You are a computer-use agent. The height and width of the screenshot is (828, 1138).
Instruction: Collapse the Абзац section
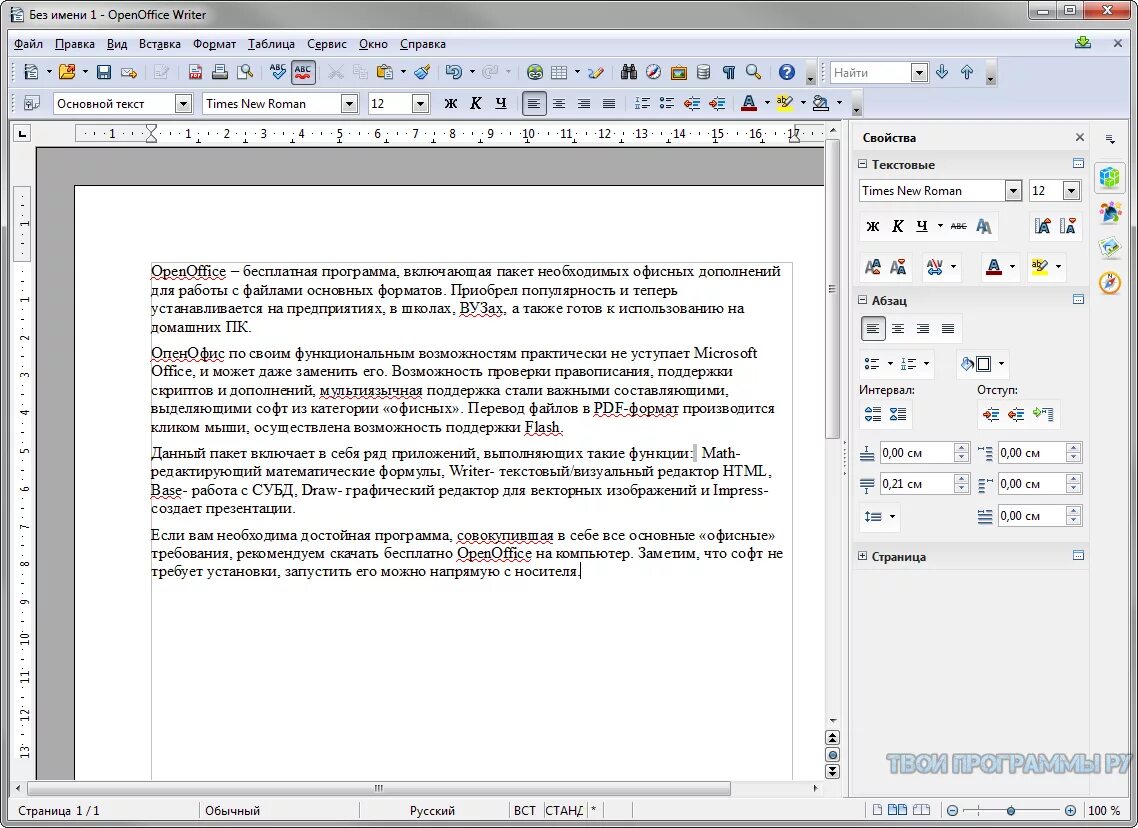coord(863,300)
